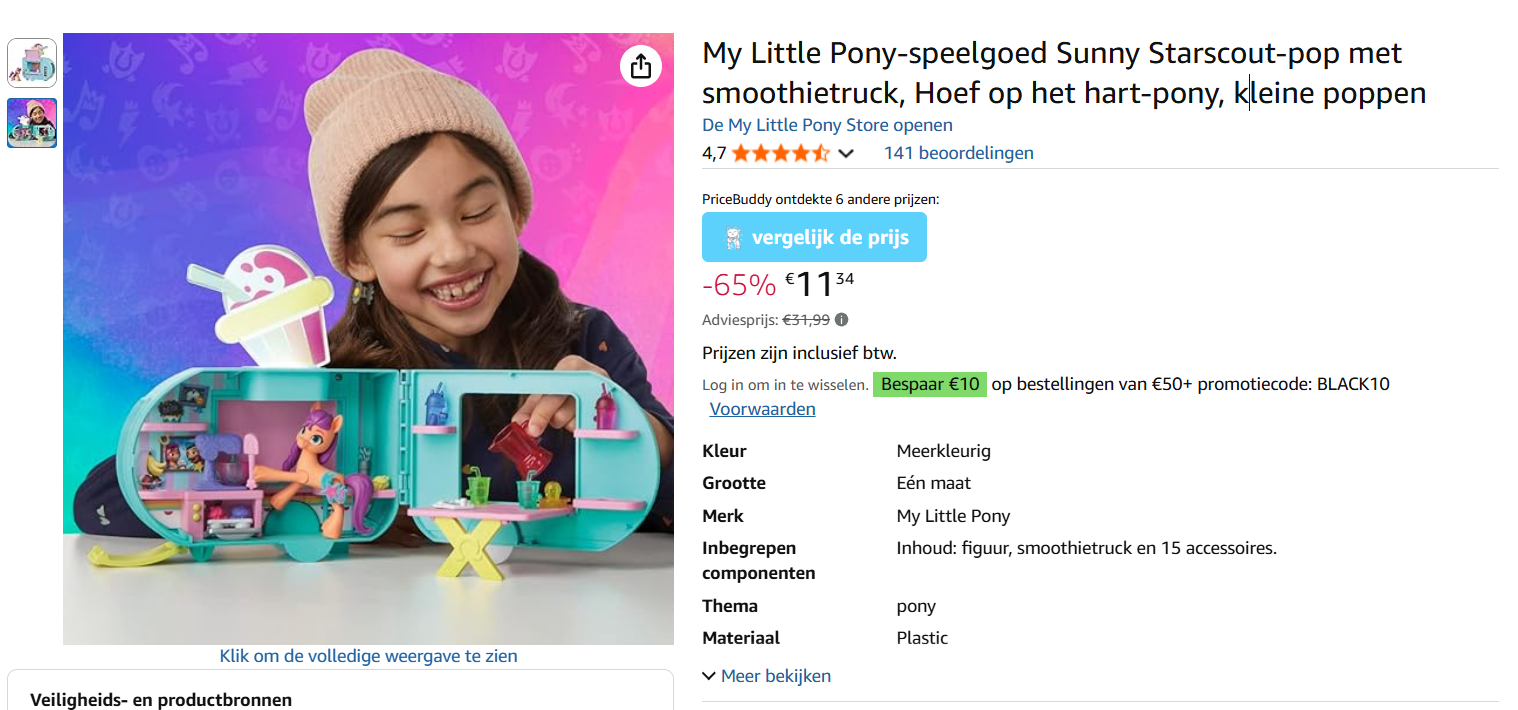The height and width of the screenshot is (710, 1518).
Task: Click the 4,7 rating number
Action: (x=714, y=153)
